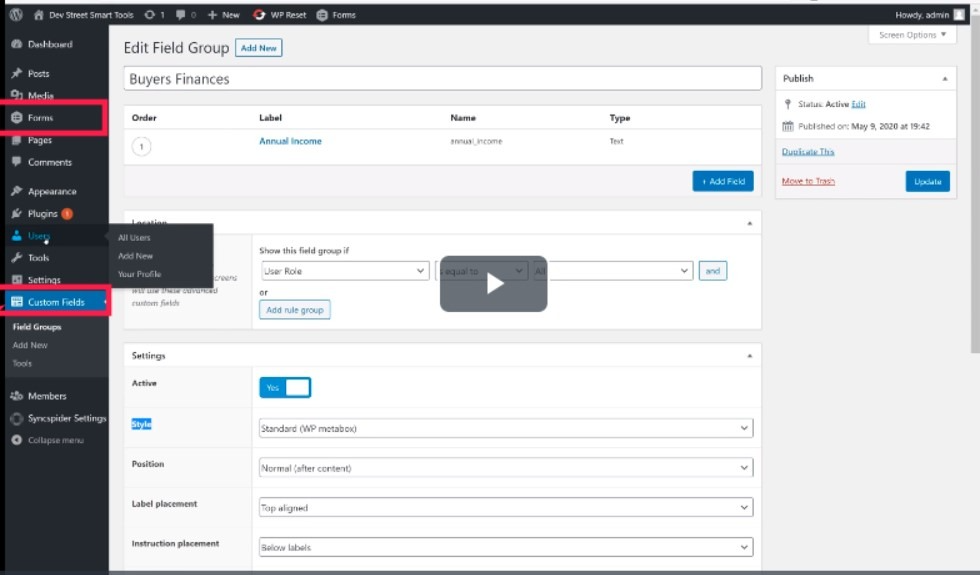
Task: Open the Dev Street Smart Tools site link
Action: (84, 15)
